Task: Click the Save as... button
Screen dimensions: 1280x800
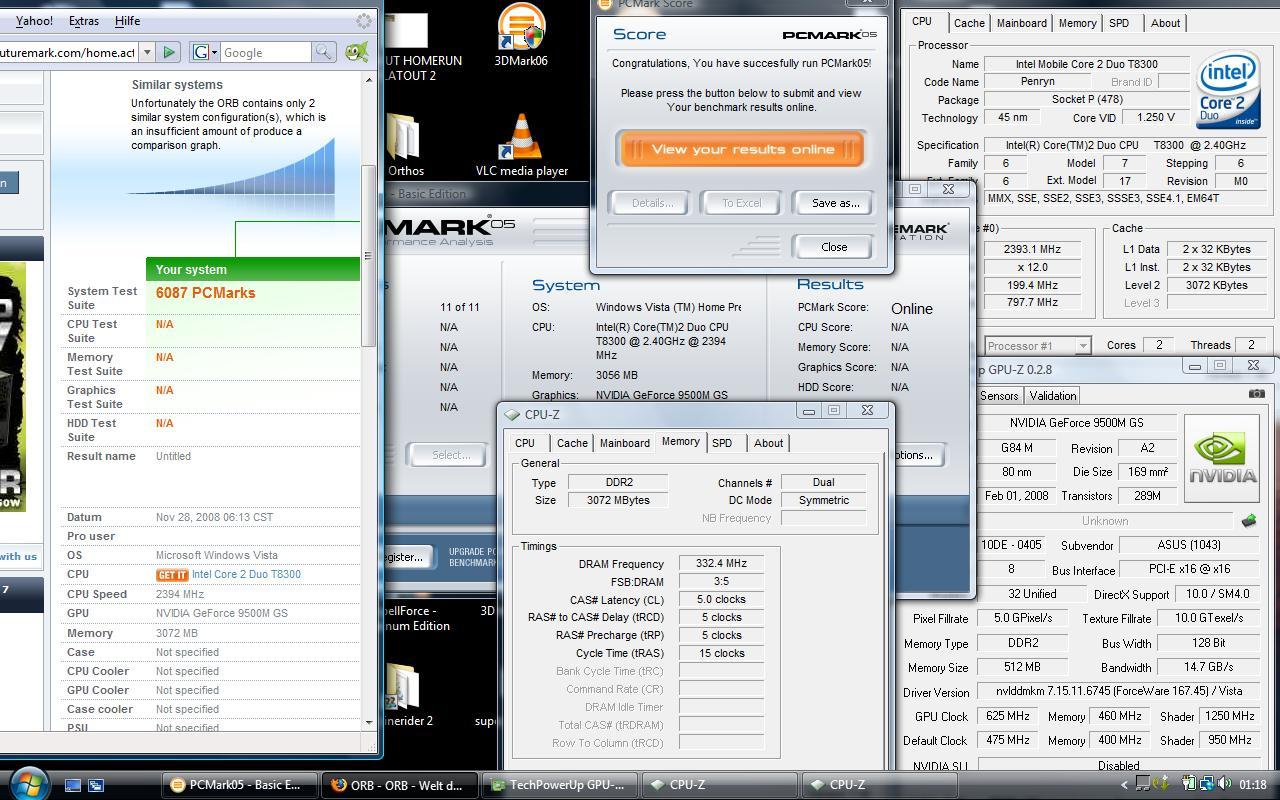Action: pyautogui.click(x=835, y=203)
